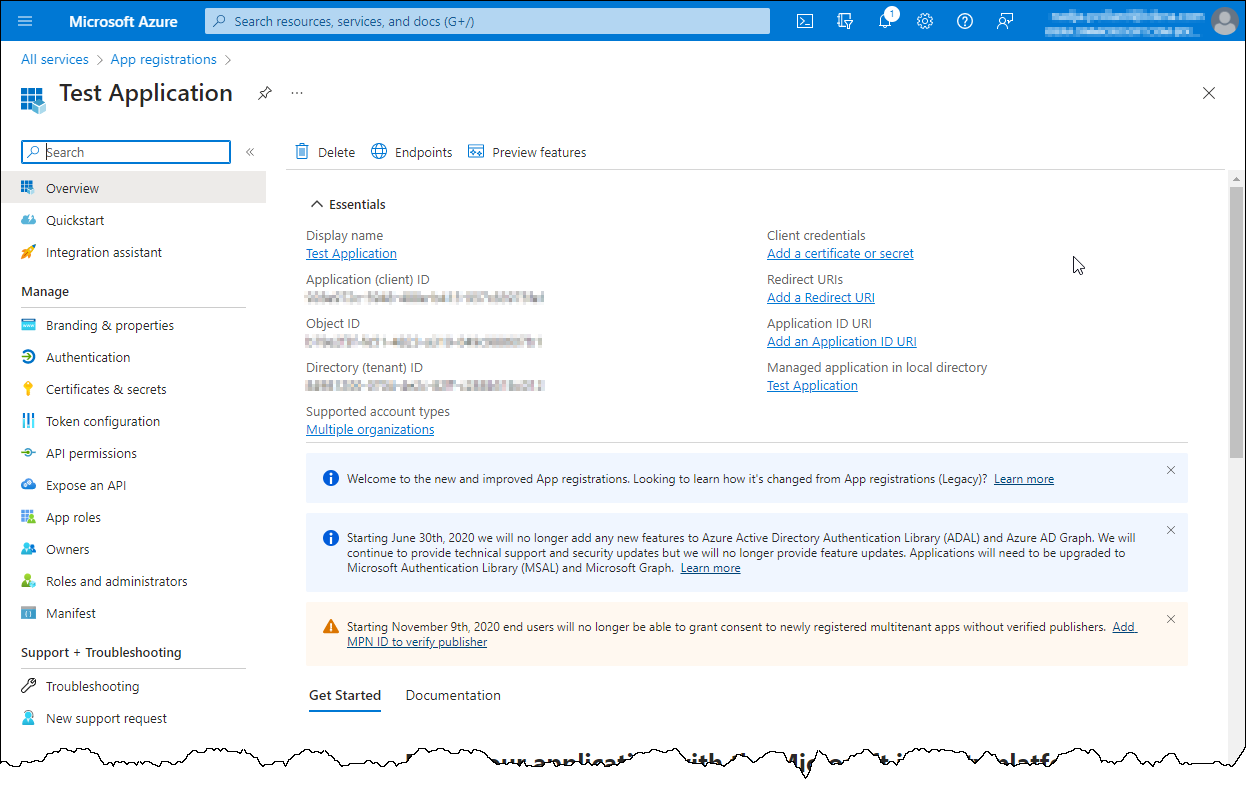Click Add an Application ID URI
This screenshot has height=787, width=1246.
pyautogui.click(x=842, y=341)
